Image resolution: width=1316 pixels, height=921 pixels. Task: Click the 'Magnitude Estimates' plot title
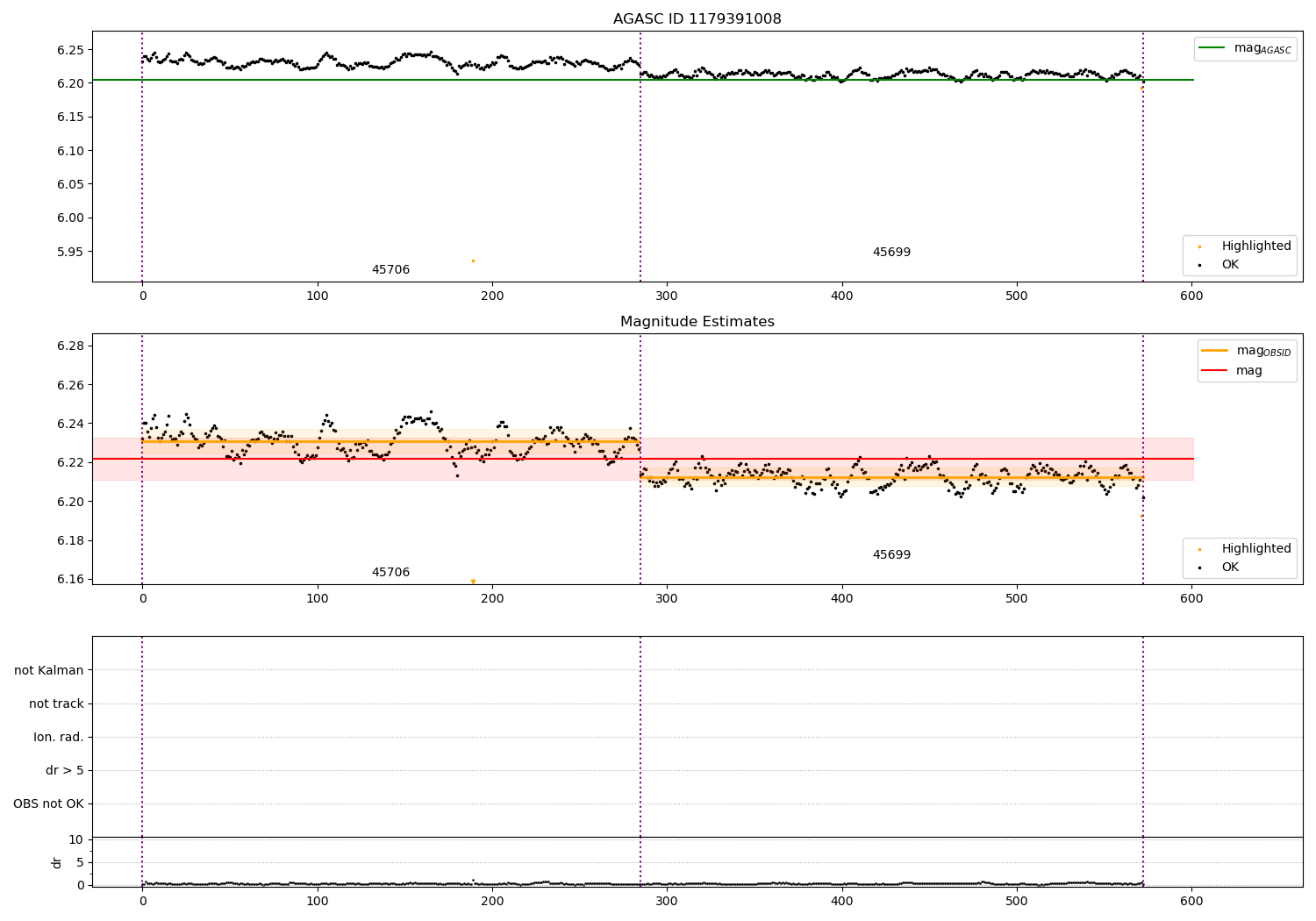697,322
